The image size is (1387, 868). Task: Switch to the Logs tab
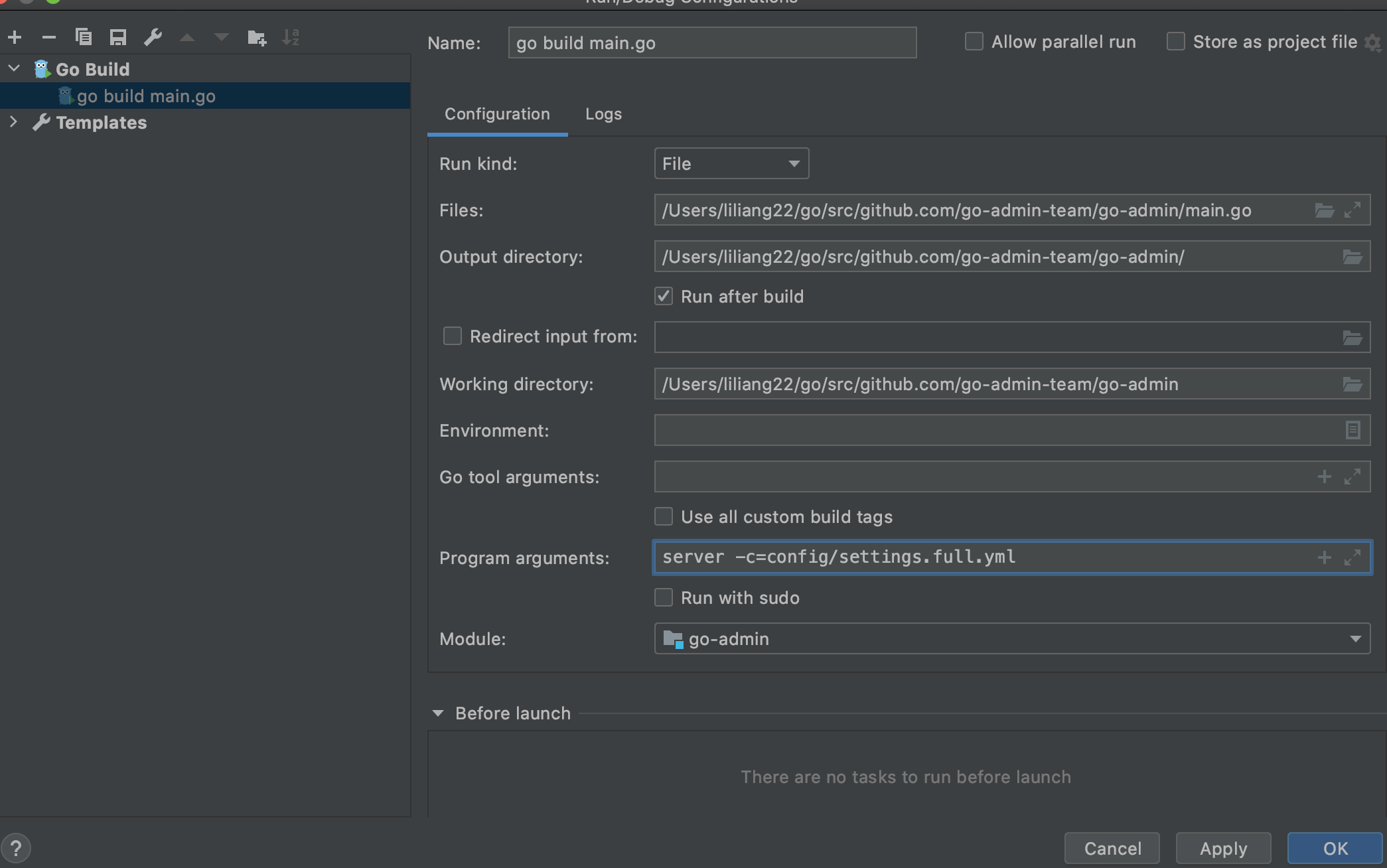(x=603, y=114)
